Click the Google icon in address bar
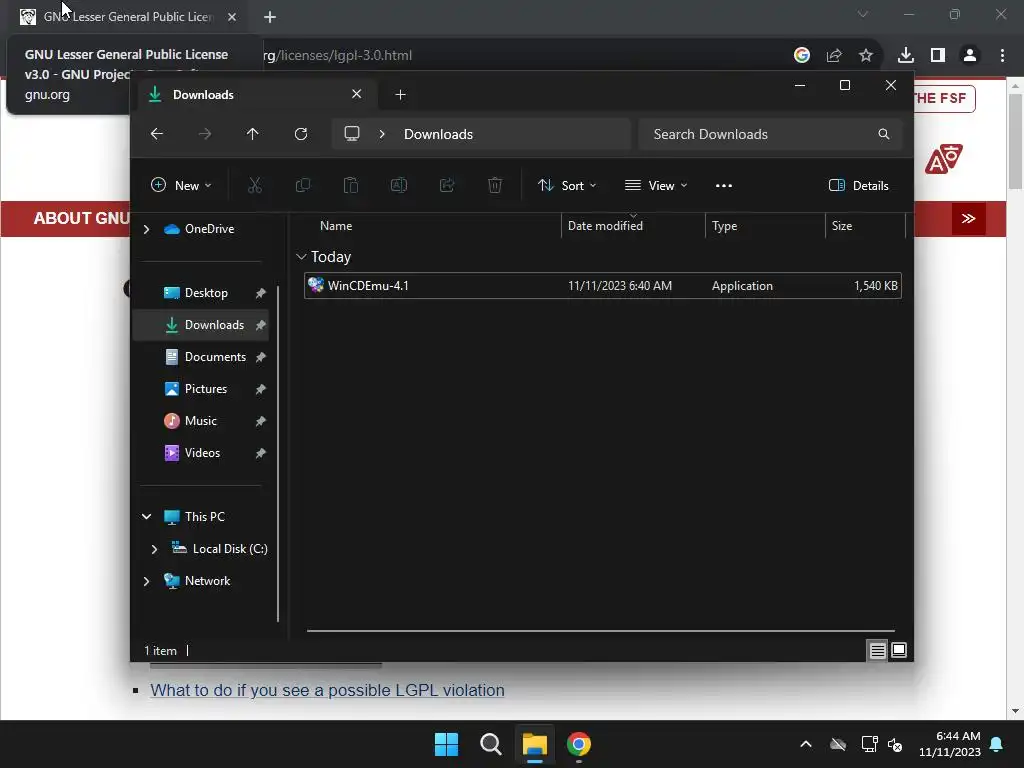The width and height of the screenshot is (1024, 768). [802, 56]
